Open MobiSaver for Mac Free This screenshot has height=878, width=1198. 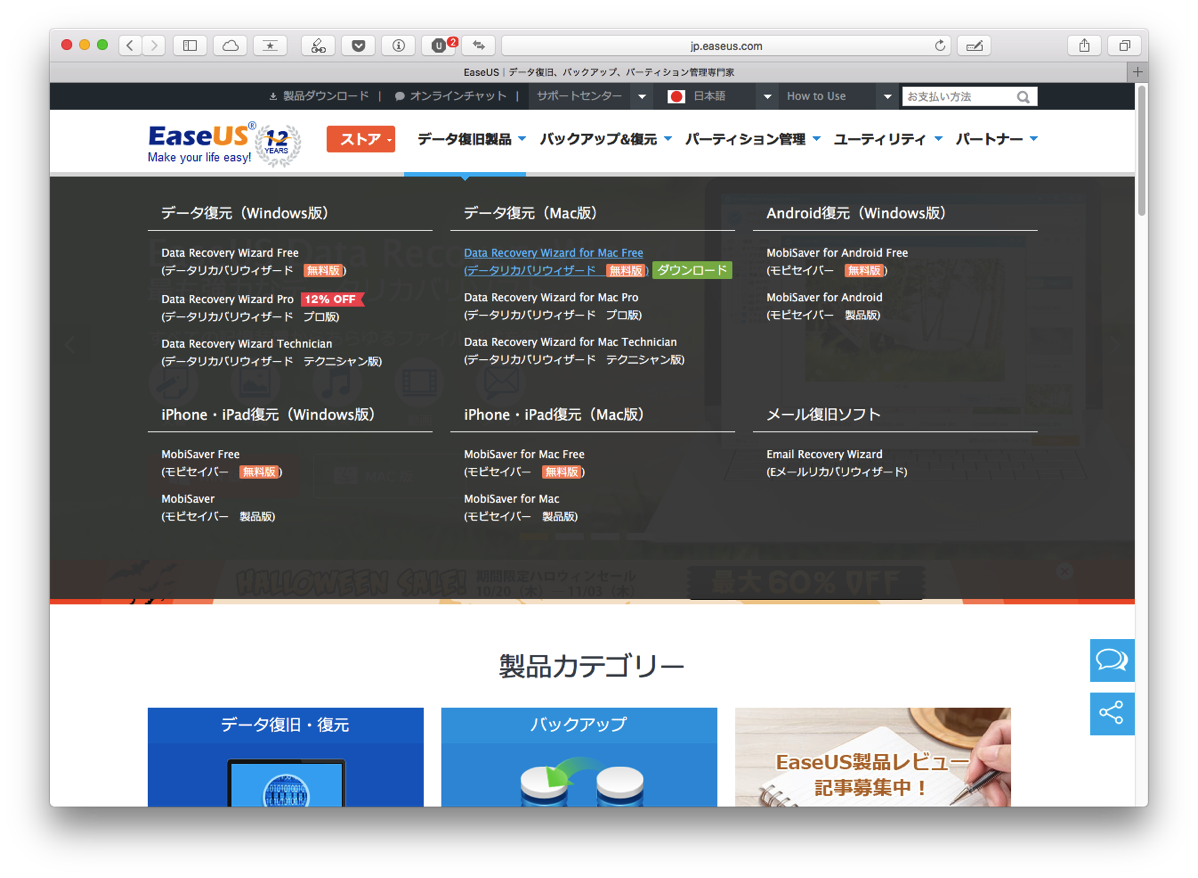(524, 463)
